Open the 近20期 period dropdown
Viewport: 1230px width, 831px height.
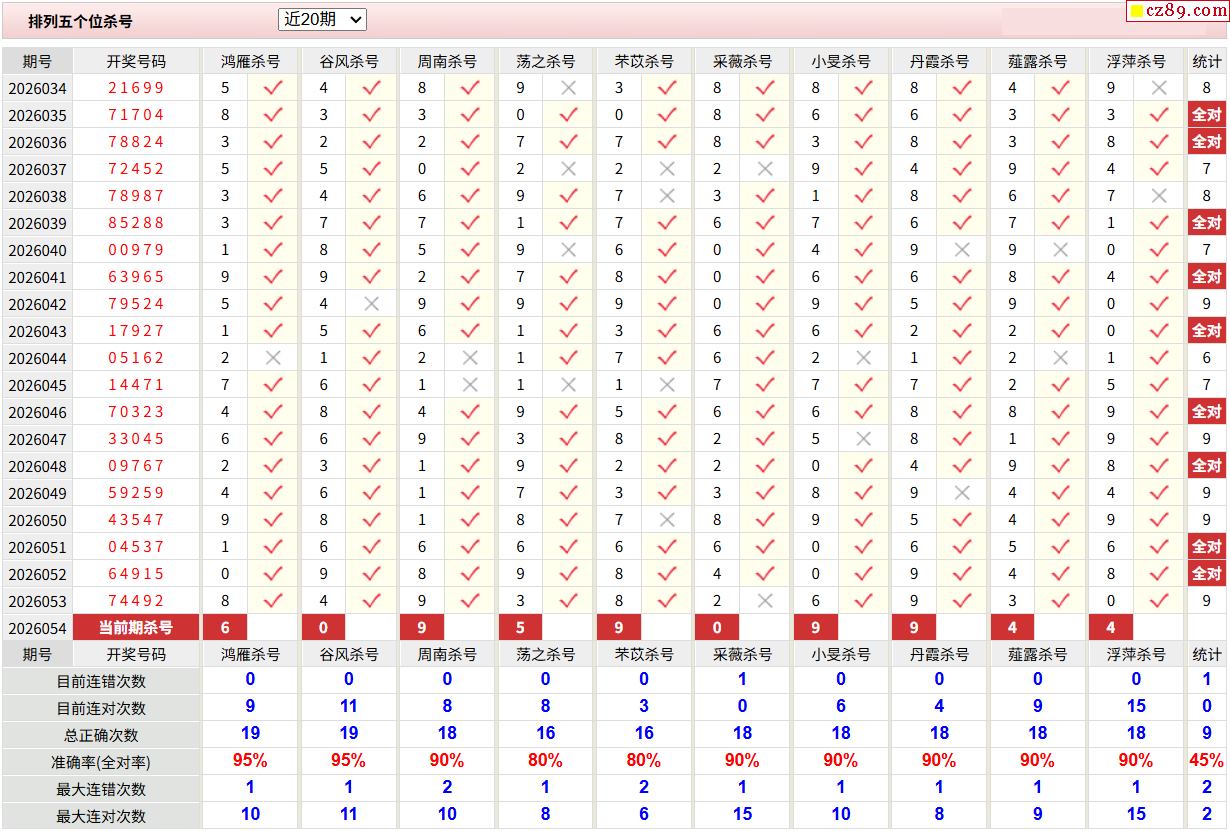322,19
